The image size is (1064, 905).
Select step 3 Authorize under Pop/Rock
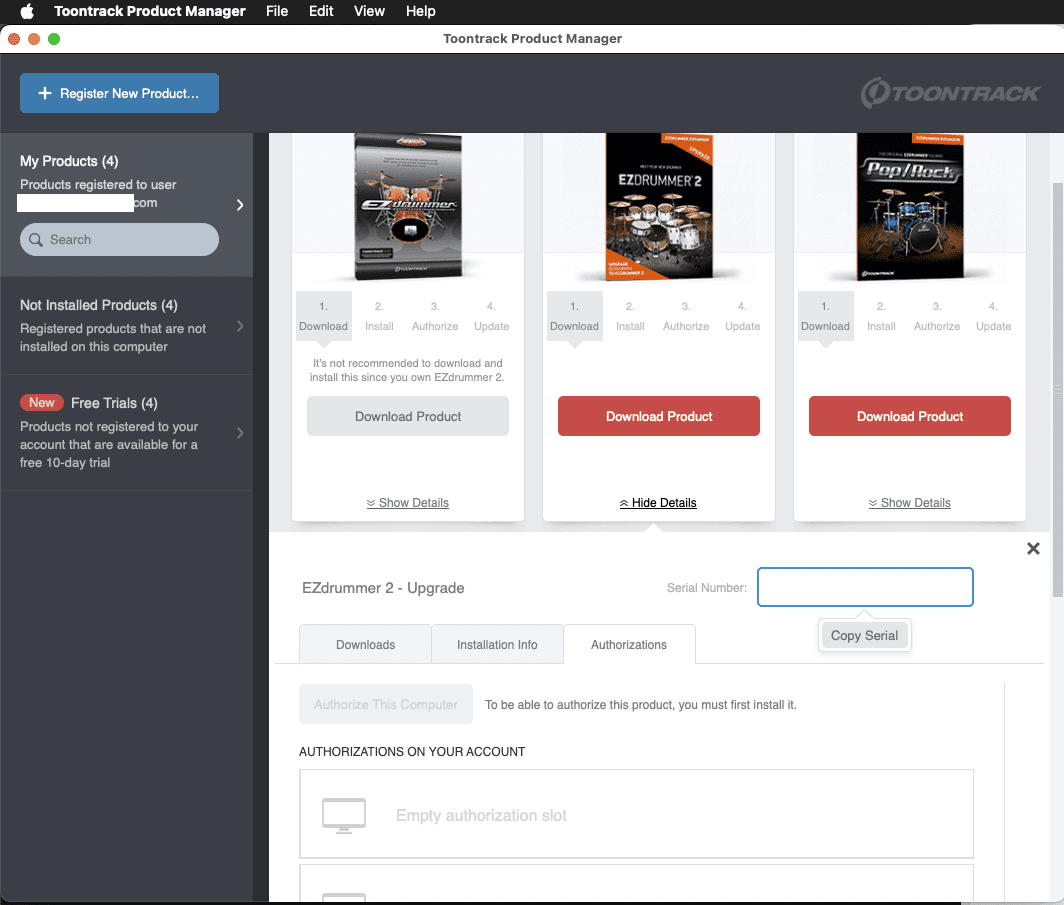[x=937, y=317]
